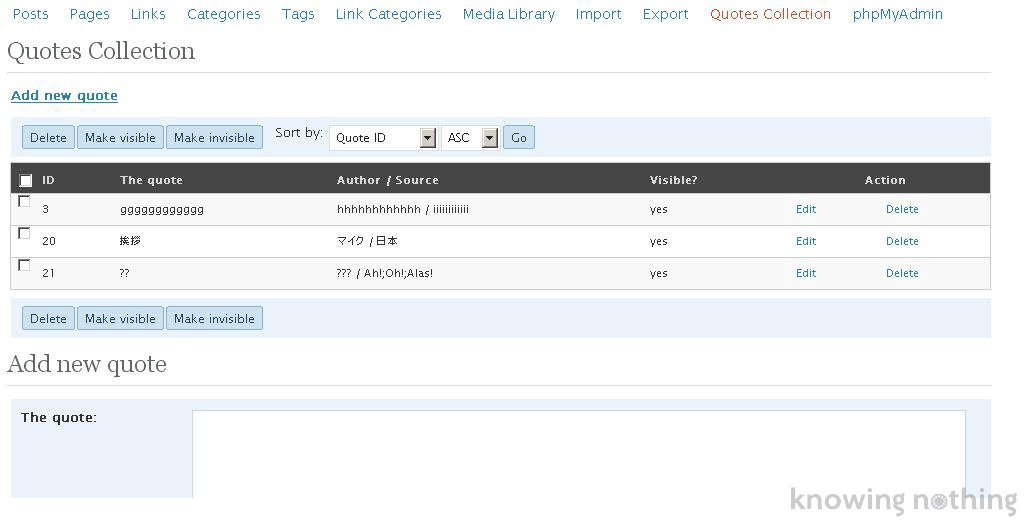1028x525 pixels.
Task: Click the 'マイク / 日本' author cell
Action: (x=367, y=241)
